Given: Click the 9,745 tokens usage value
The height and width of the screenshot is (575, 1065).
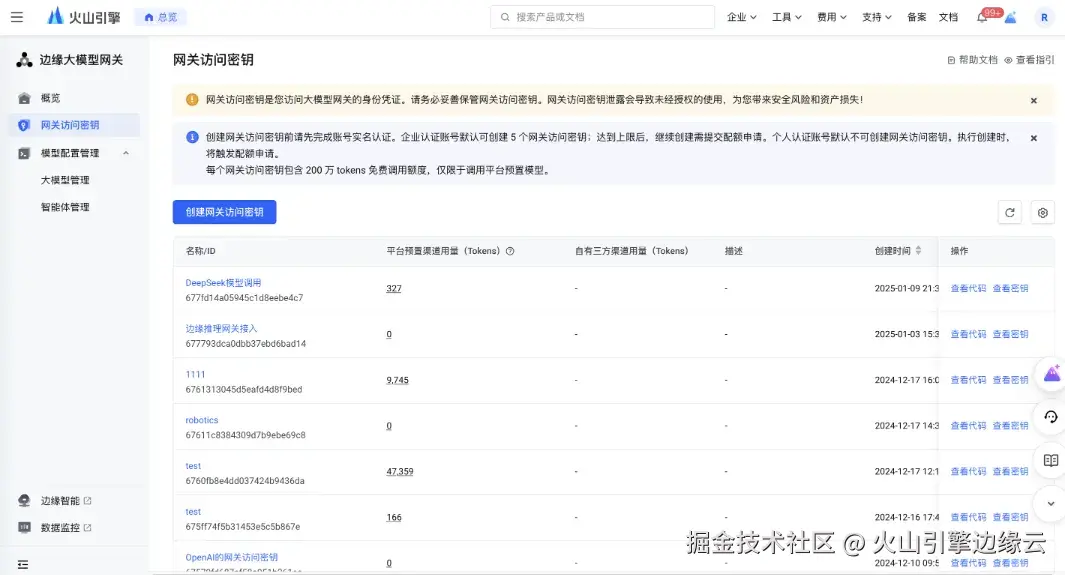Looking at the screenshot, I should coord(397,380).
